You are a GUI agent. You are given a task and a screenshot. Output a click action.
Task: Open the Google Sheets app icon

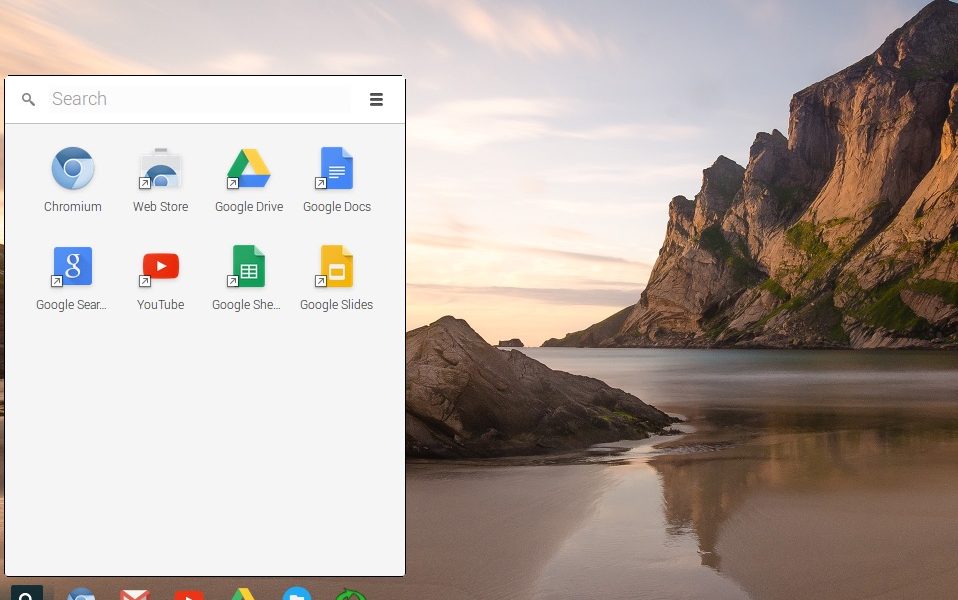click(x=248, y=267)
